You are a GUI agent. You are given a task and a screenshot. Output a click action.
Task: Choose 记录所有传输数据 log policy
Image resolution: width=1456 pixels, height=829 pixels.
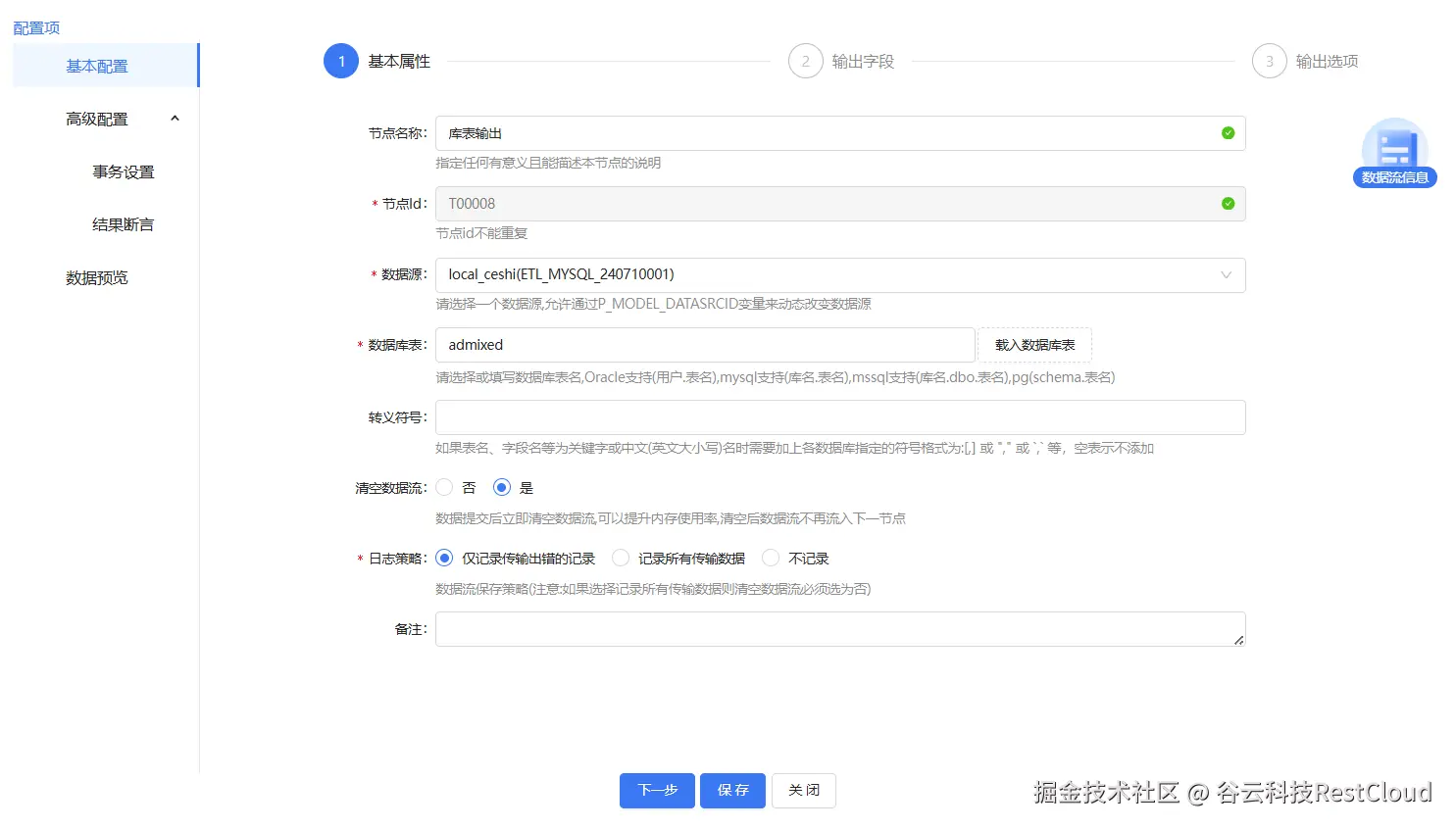pos(621,558)
